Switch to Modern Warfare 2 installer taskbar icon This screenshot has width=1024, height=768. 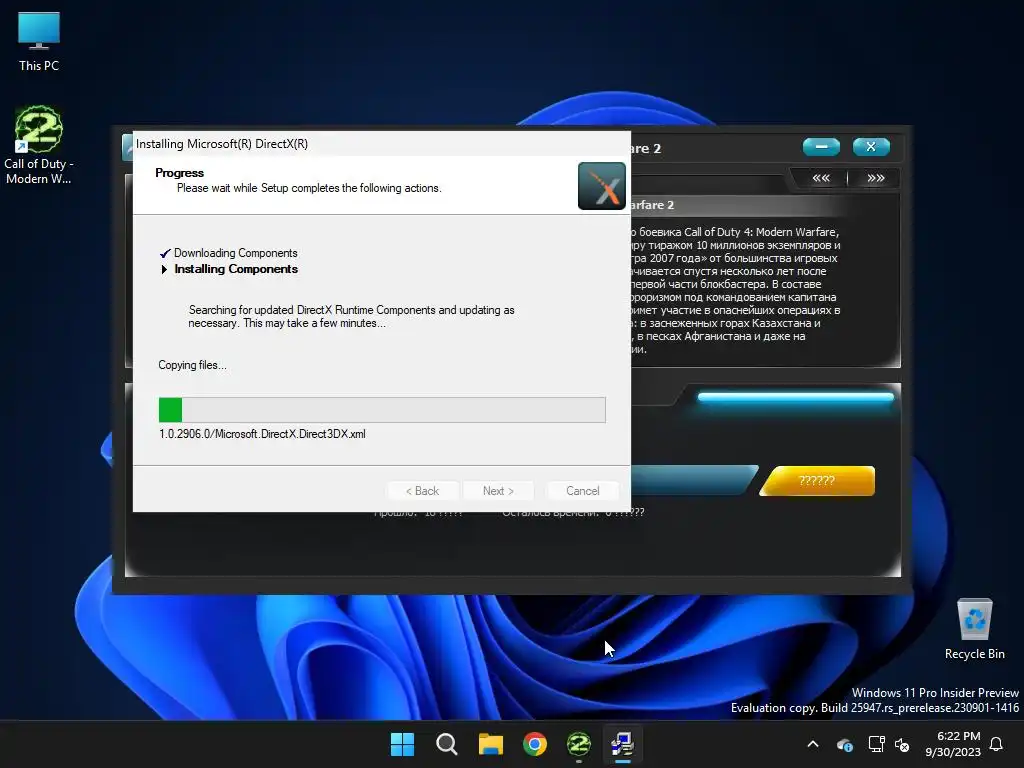click(579, 744)
